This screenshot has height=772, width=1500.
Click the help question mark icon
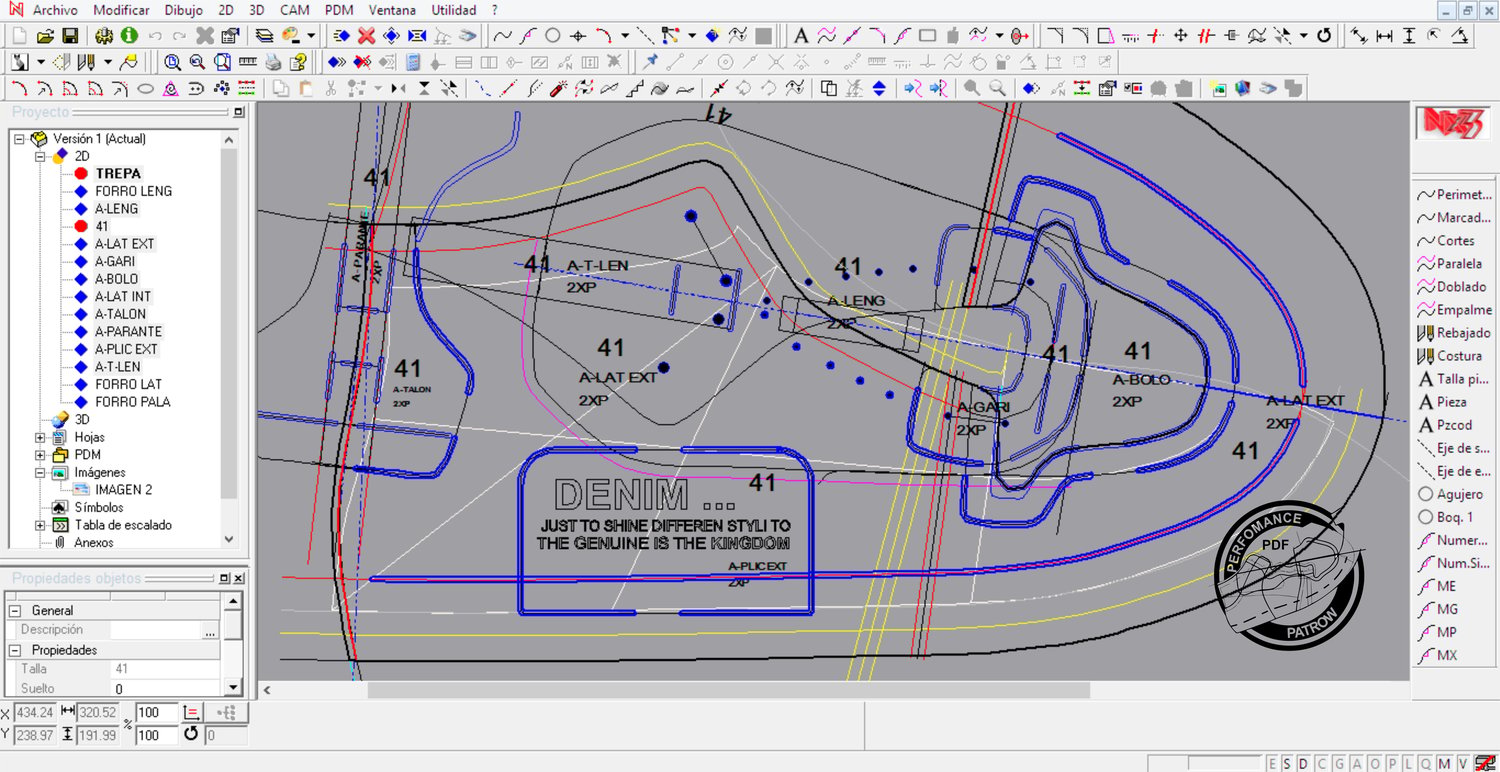coord(297,62)
